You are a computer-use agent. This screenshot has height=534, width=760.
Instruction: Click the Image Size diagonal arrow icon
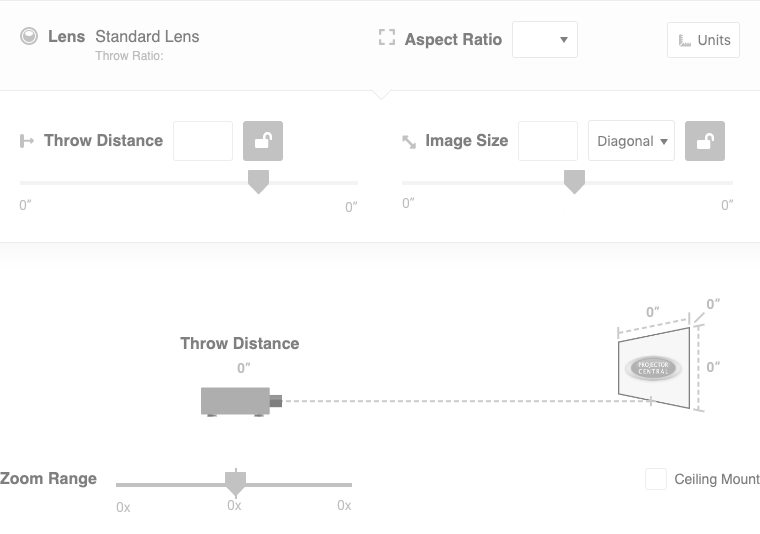pos(409,142)
